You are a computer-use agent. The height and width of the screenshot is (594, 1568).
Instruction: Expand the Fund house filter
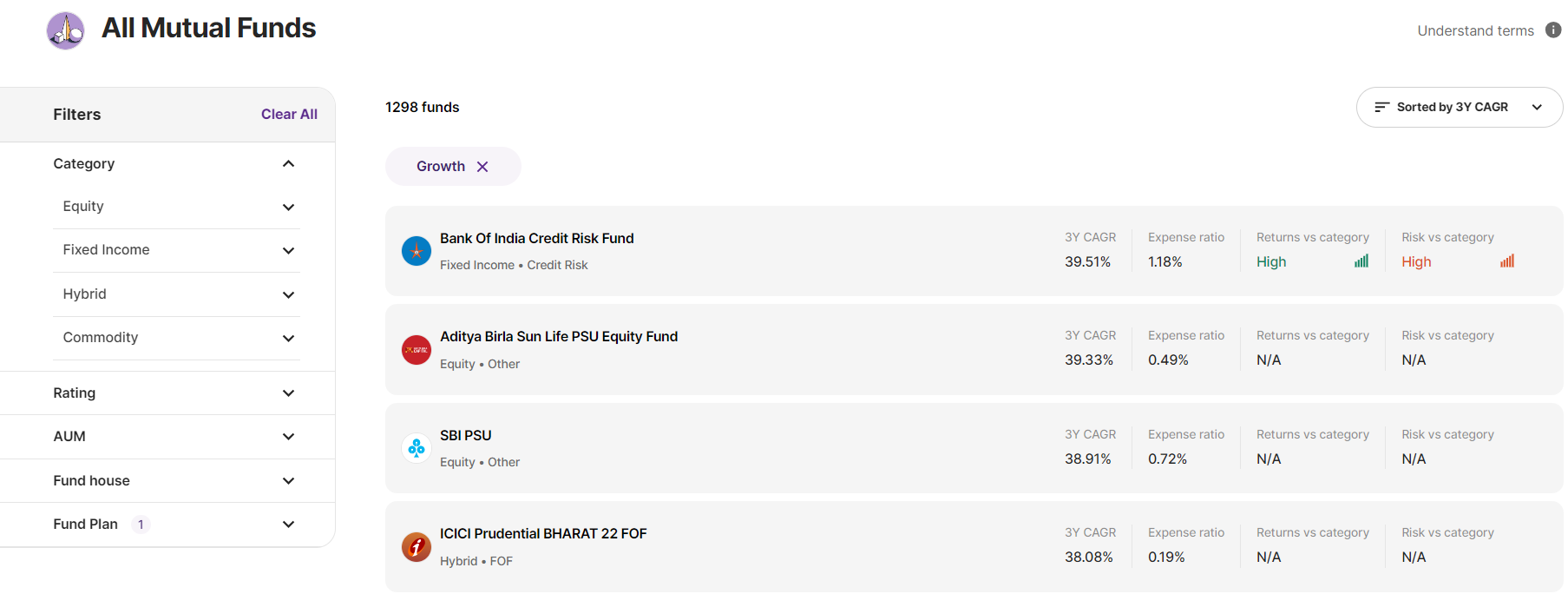point(288,481)
